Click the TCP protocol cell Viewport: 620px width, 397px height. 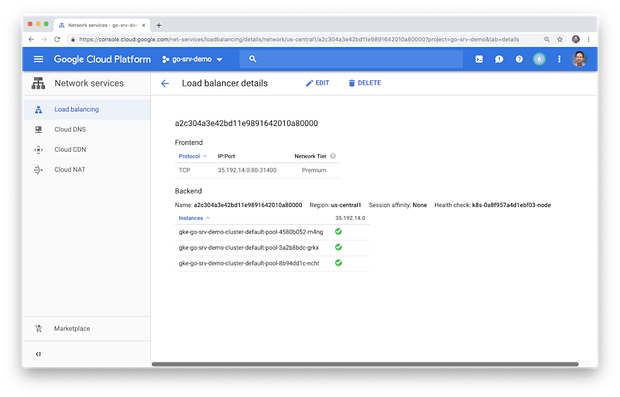pyautogui.click(x=185, y=170)
